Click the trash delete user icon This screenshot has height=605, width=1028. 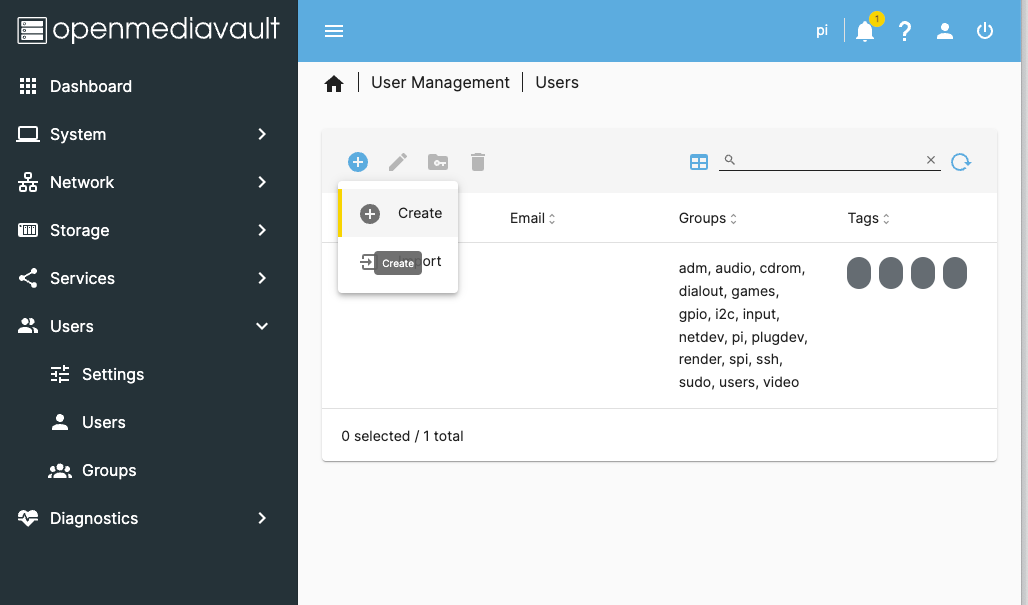(478, 162)
